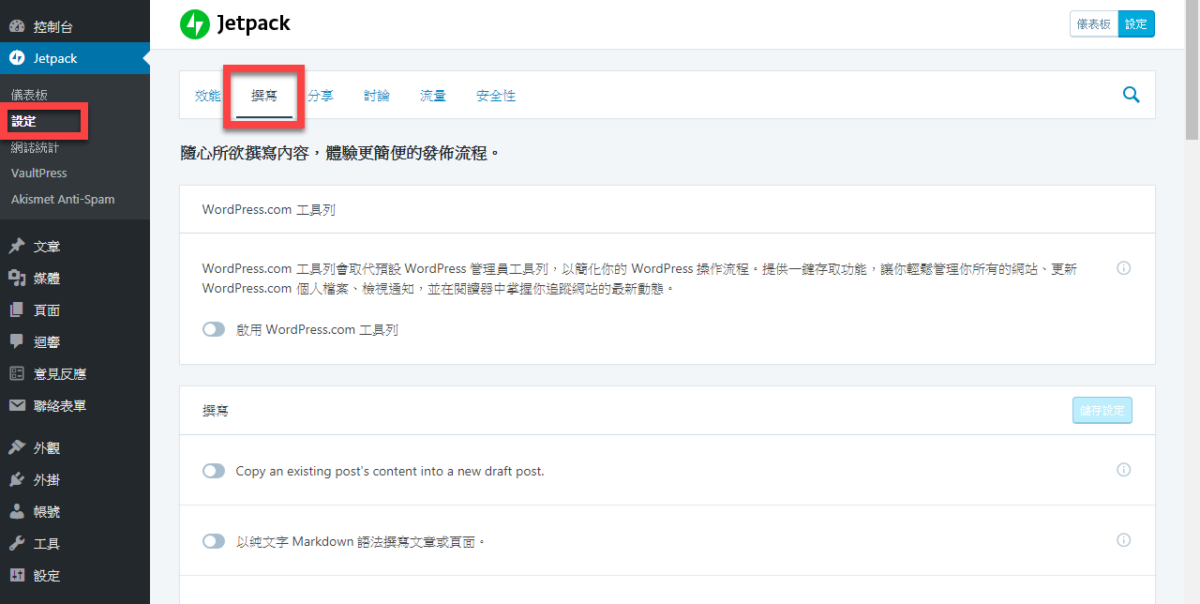This screenshot has width=1200, height=604.
Task: Show info for Markdown writing option
Action: pos(1123,541)
